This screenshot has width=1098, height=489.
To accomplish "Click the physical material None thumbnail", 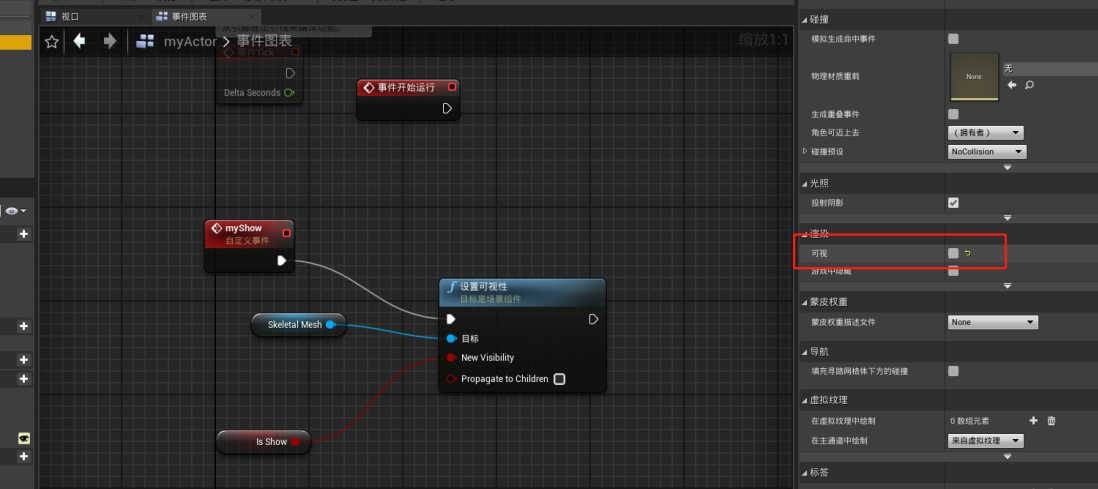I will tap(973, 76).
